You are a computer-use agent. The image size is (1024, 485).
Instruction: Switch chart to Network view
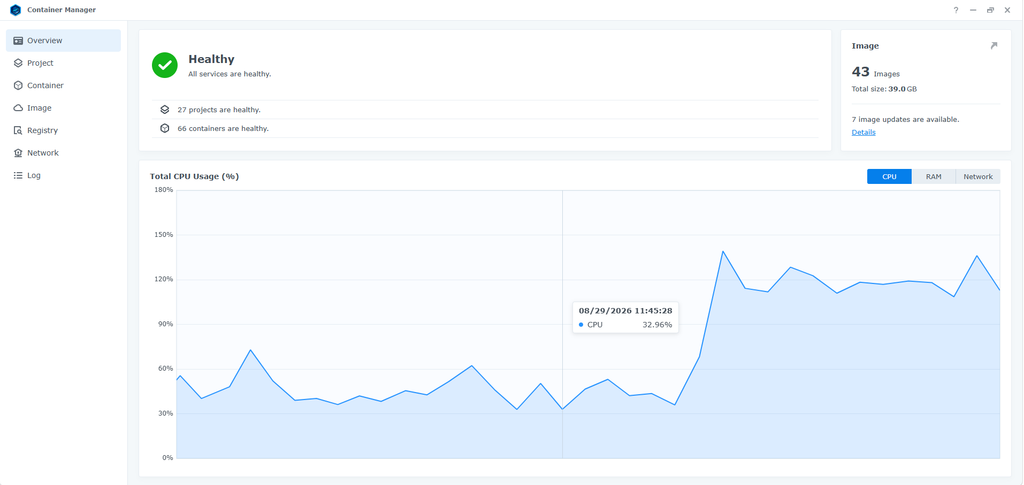[978, 177]
